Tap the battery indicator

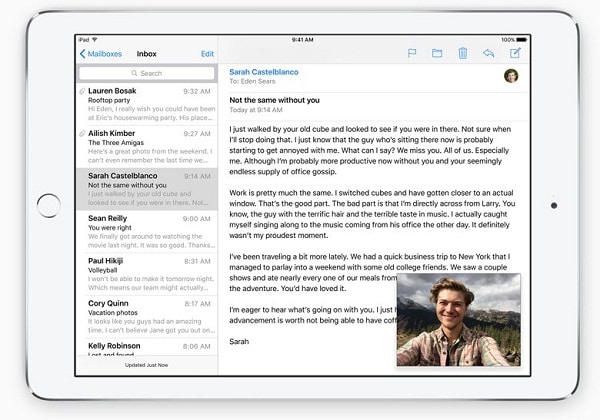click(x=522, y=40)
